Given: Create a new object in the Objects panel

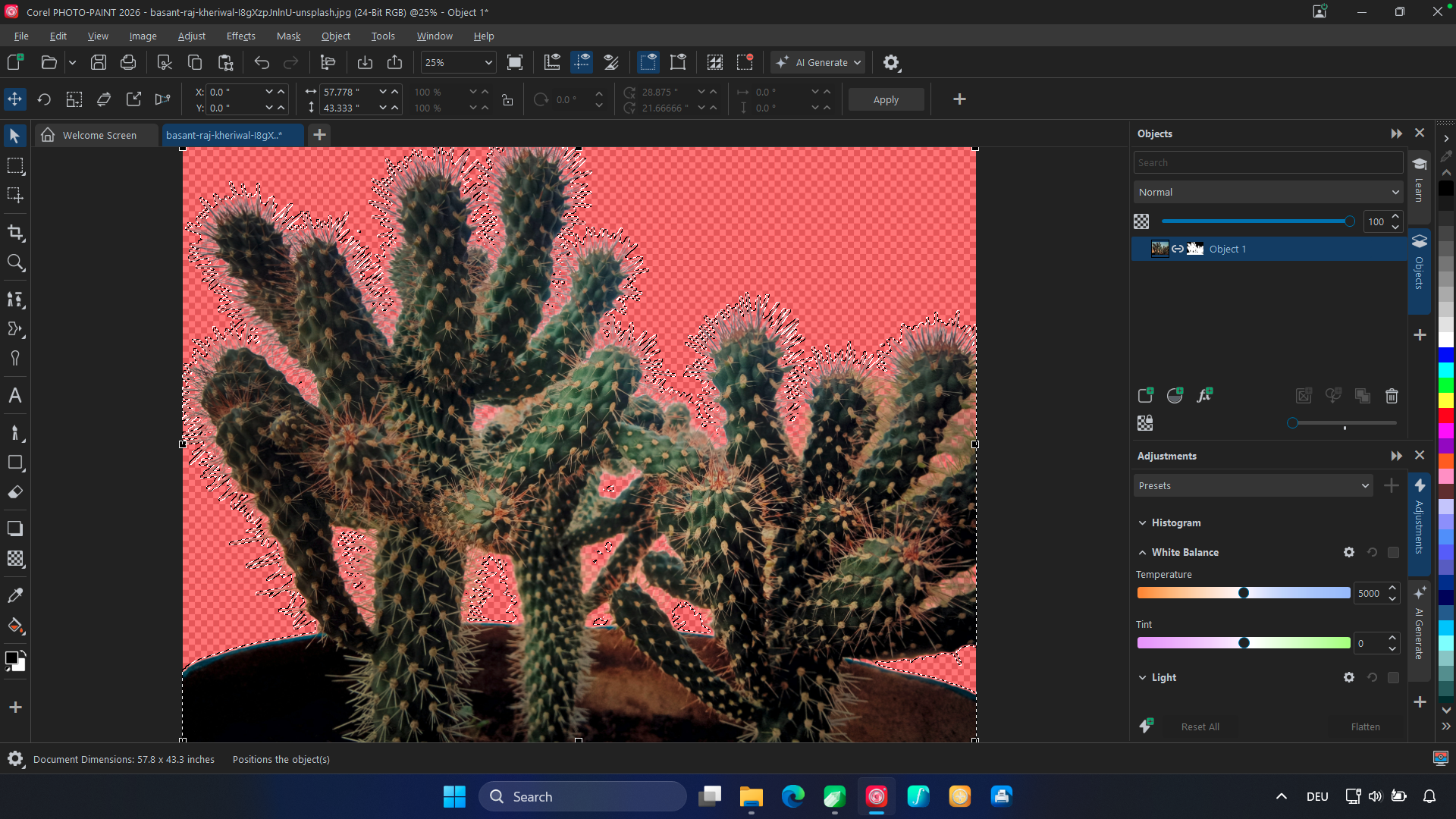Looking at the screenshot, I should coord(1145,395).
